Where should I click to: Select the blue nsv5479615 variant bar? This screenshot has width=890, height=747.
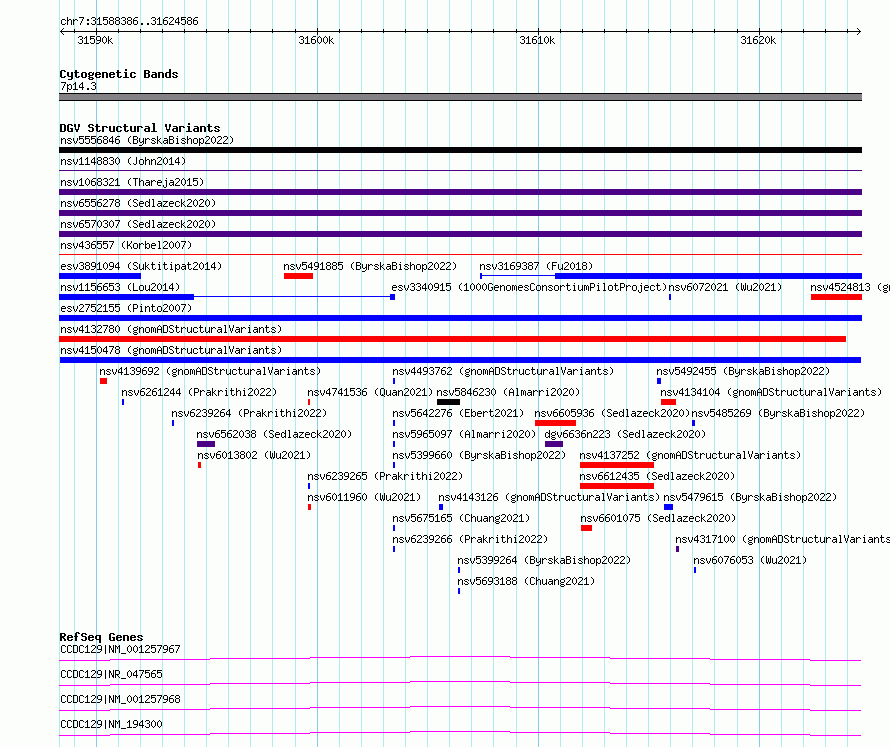tap(668, 507)
